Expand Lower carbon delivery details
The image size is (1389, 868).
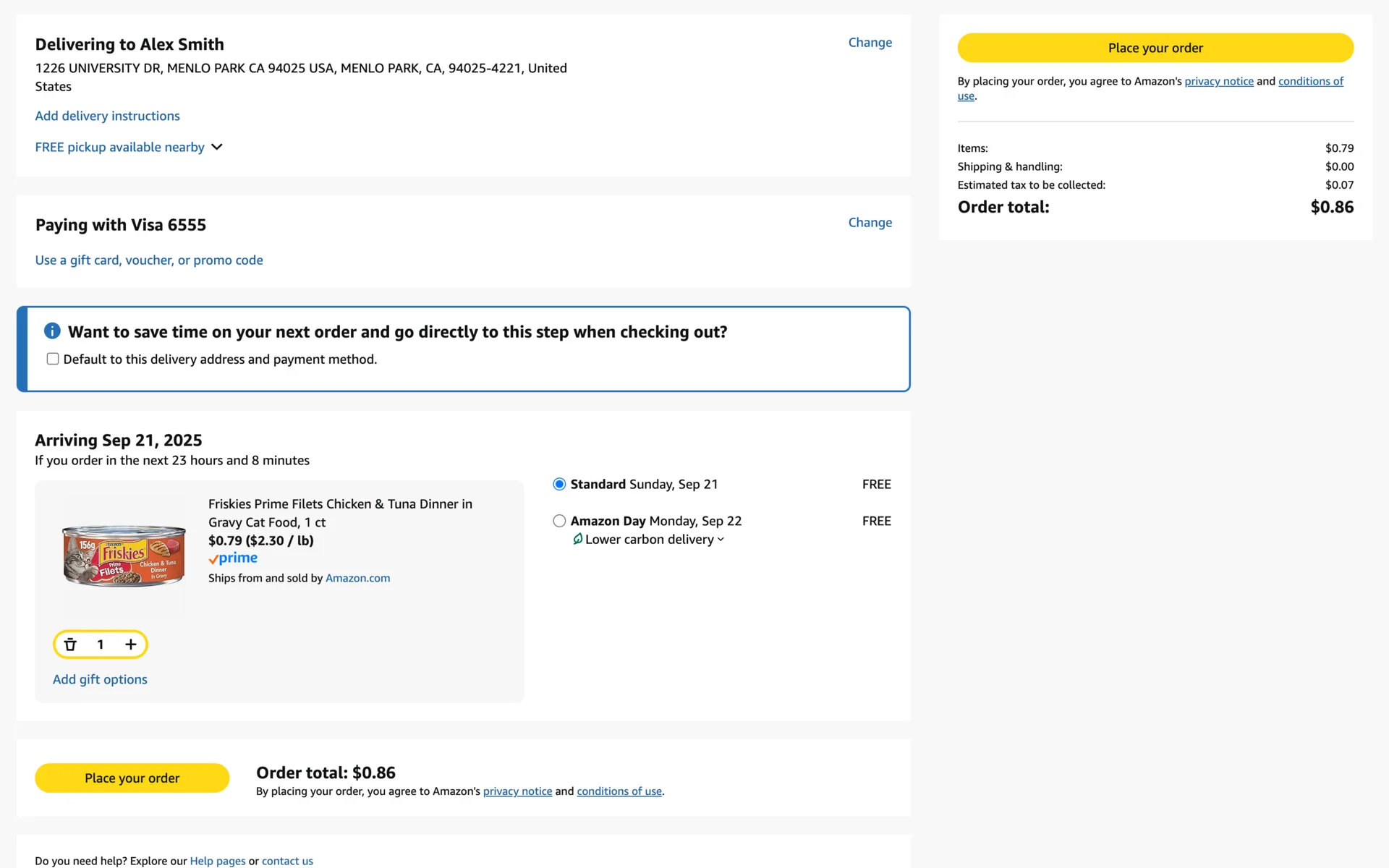click(x=650, y=540)
